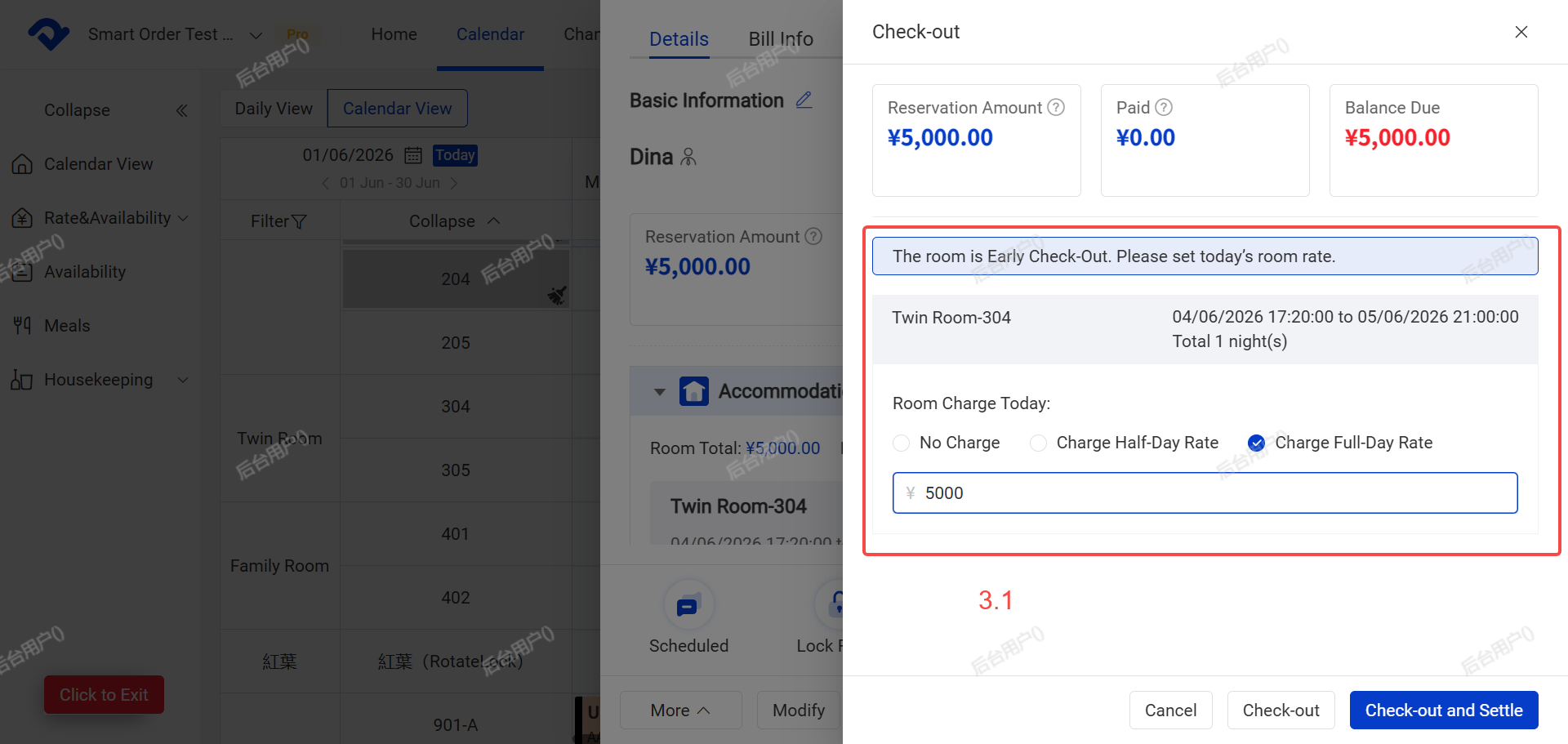
Task: Click the Click to Exit button
Action: [104, 695]
